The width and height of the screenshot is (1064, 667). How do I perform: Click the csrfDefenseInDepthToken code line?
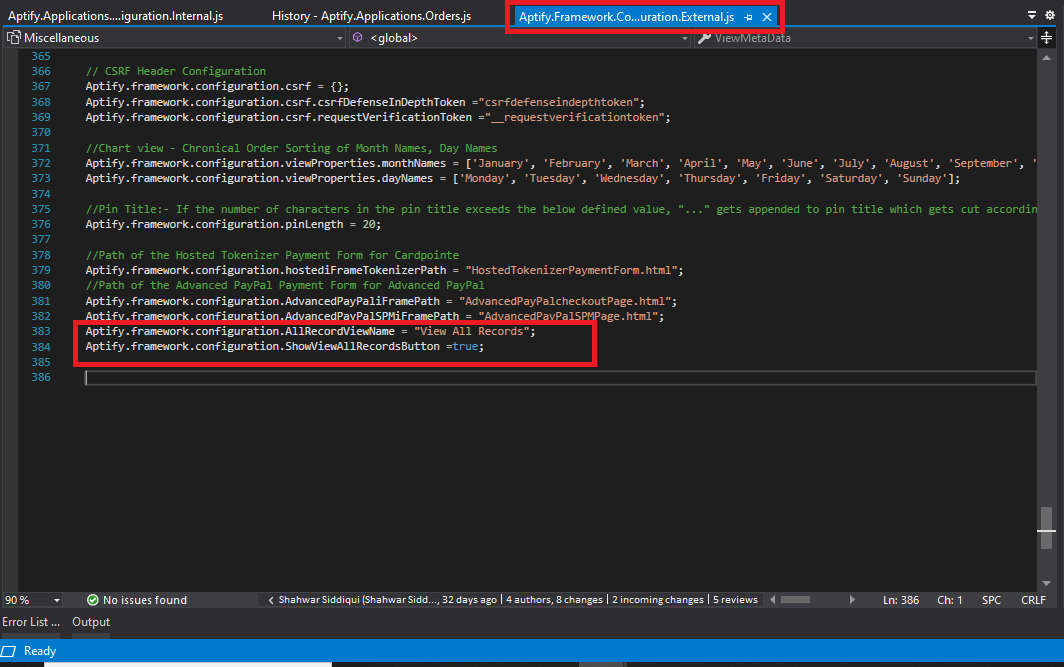(365, 102)
